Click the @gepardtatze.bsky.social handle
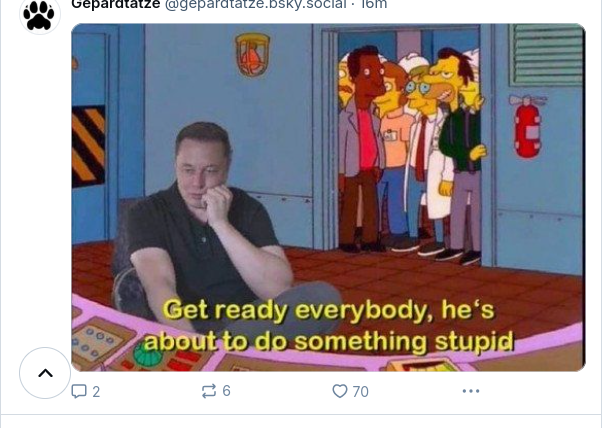 click(x=255, y=5)
